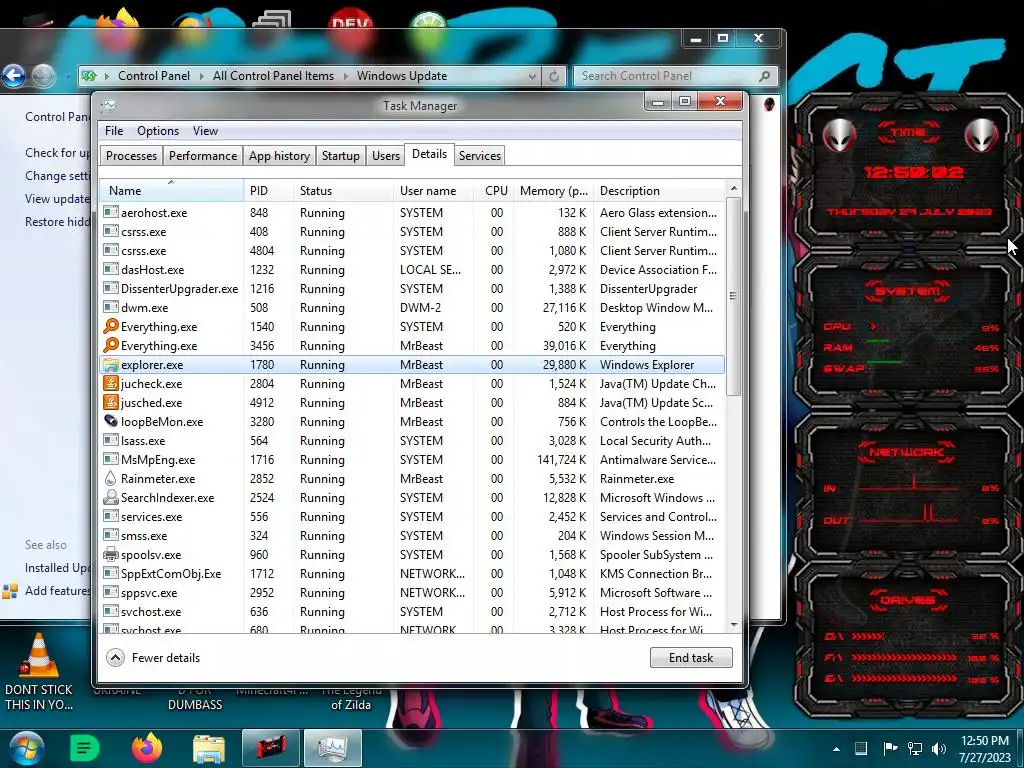The image size is (1024, 768).
Task: Switch to the Processes tab
Action: click(x=131, y=155)
